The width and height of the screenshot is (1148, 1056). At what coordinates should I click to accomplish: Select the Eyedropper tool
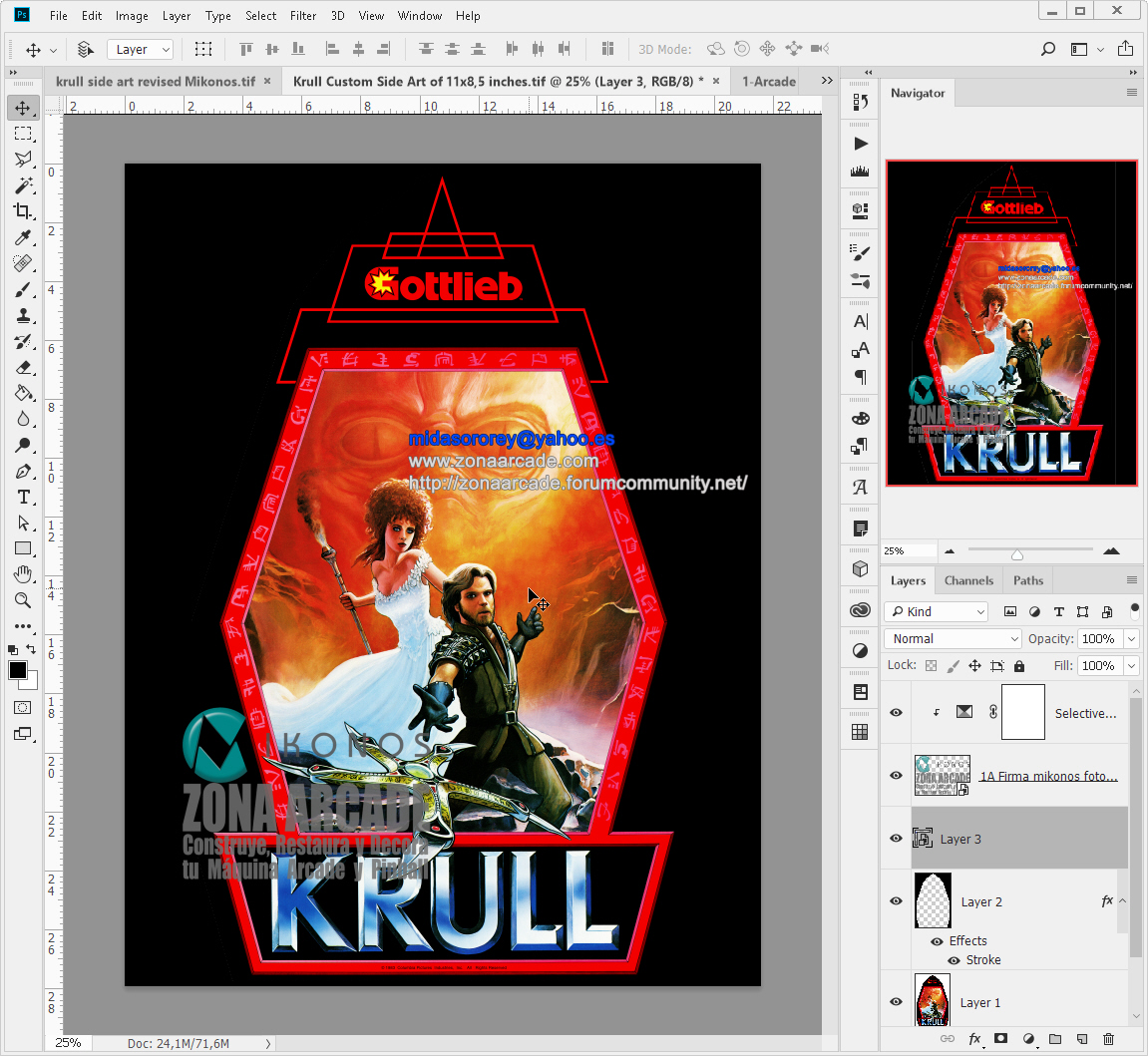(x=22, y=237)
